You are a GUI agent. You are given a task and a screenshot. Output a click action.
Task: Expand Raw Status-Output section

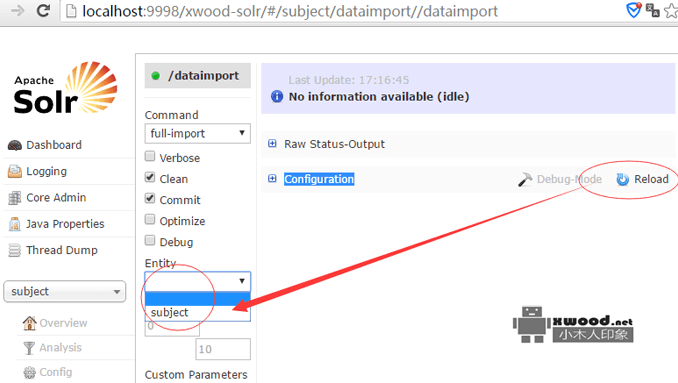(272, 144)
